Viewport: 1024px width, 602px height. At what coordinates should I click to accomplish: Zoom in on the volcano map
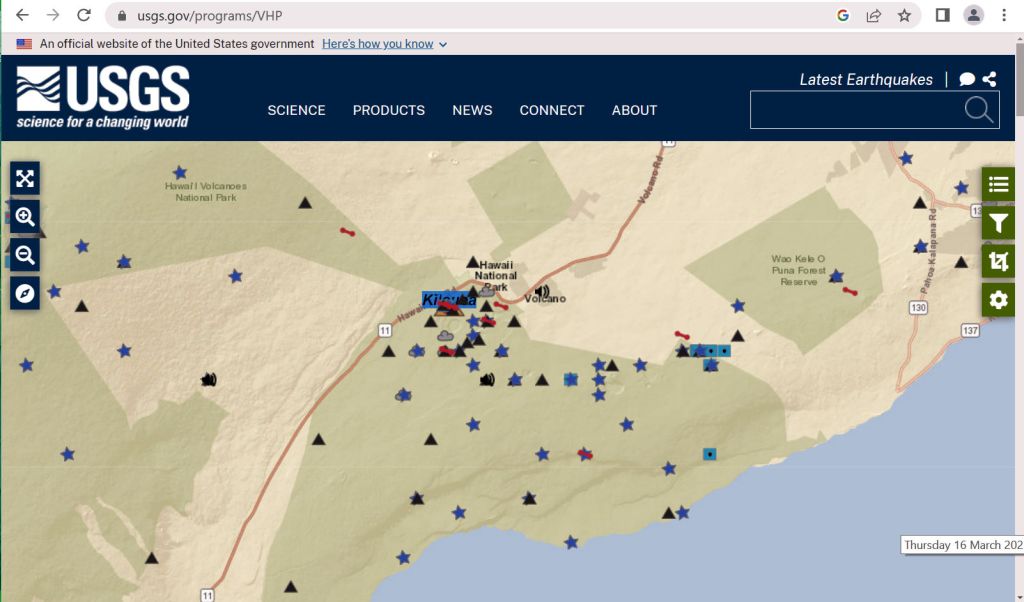25,217
